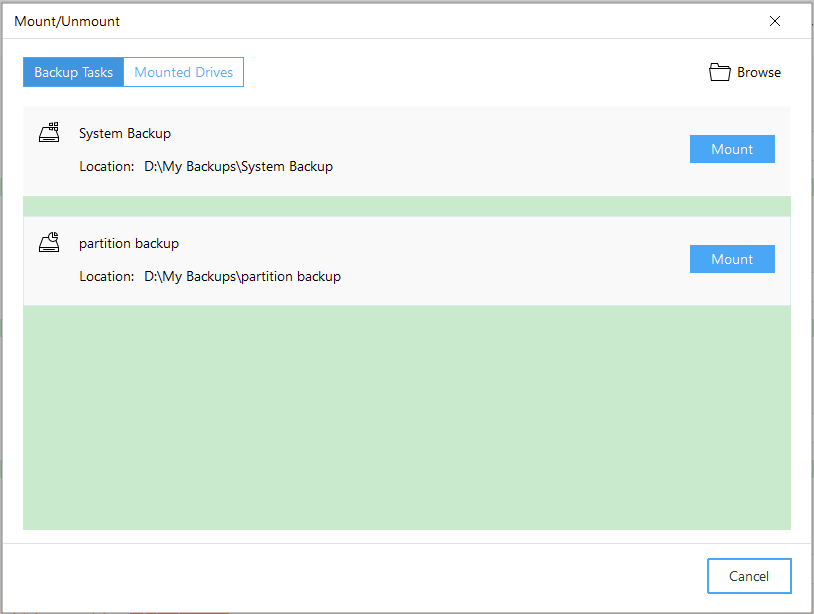Screen dimensions: 814x614
Task: Close the Mount/Unmount window
Action: [x=775, y=21]
